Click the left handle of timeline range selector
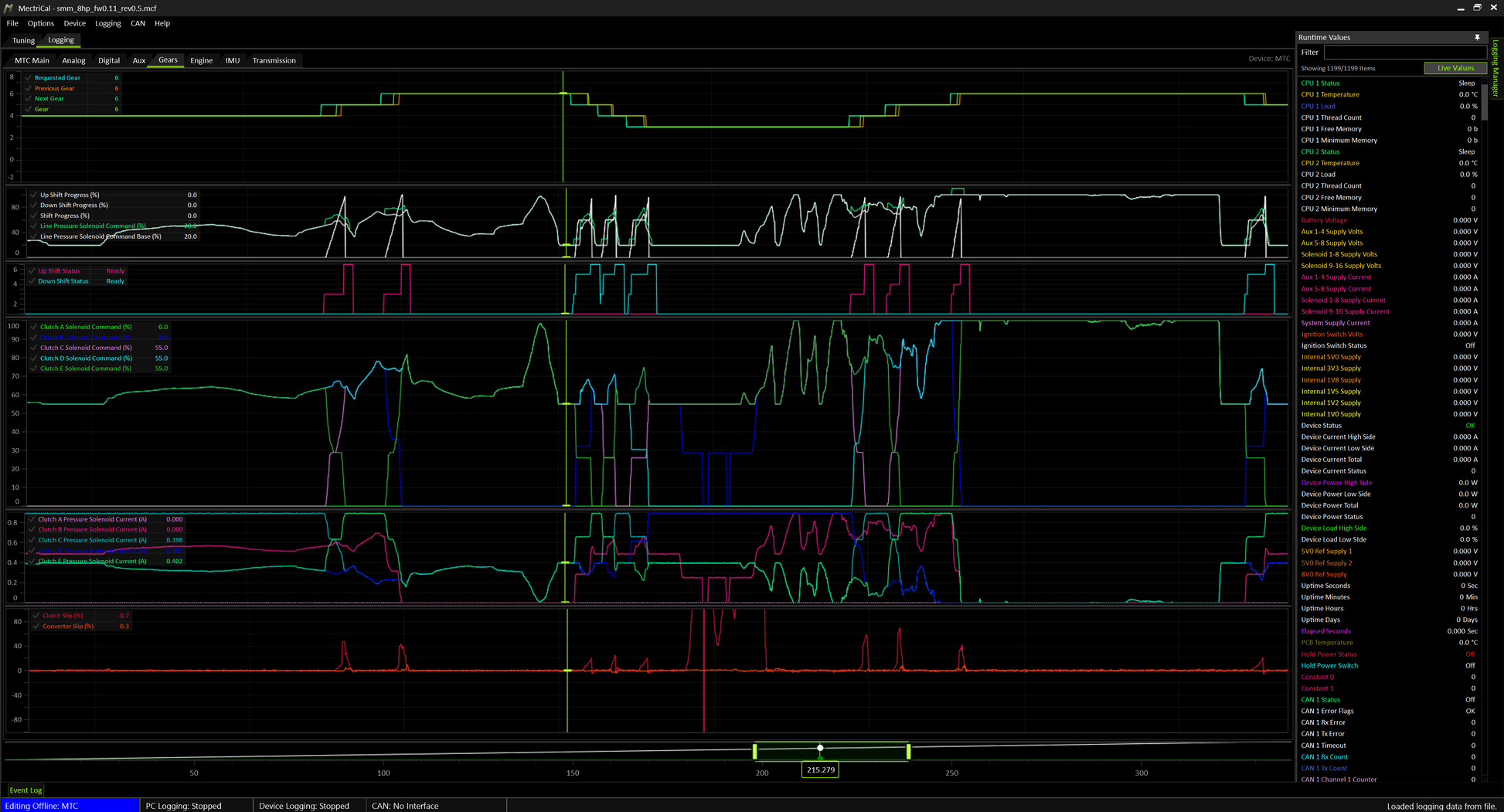This screenshot has width=1504, height=812. point(755,750)
